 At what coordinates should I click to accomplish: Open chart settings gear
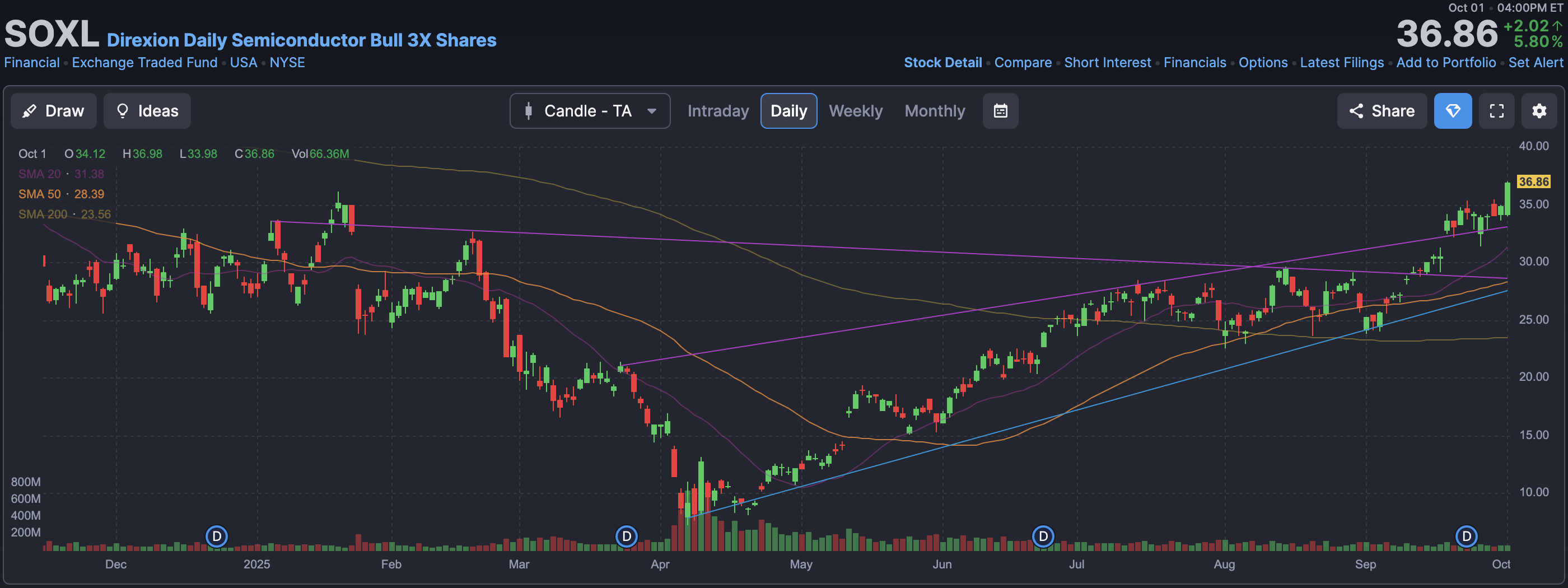pos(1539,111)
